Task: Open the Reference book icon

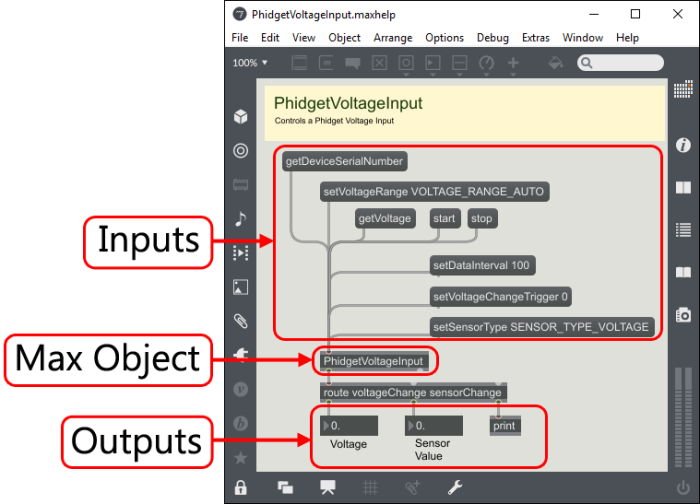Action: (683, 187)
